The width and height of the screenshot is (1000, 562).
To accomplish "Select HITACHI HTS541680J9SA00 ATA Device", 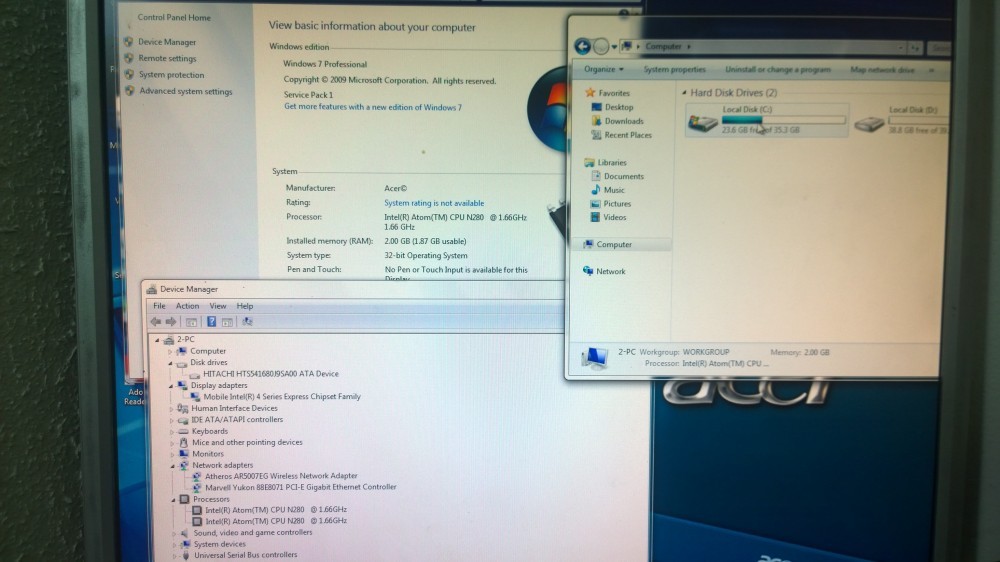I will point(270,374).
